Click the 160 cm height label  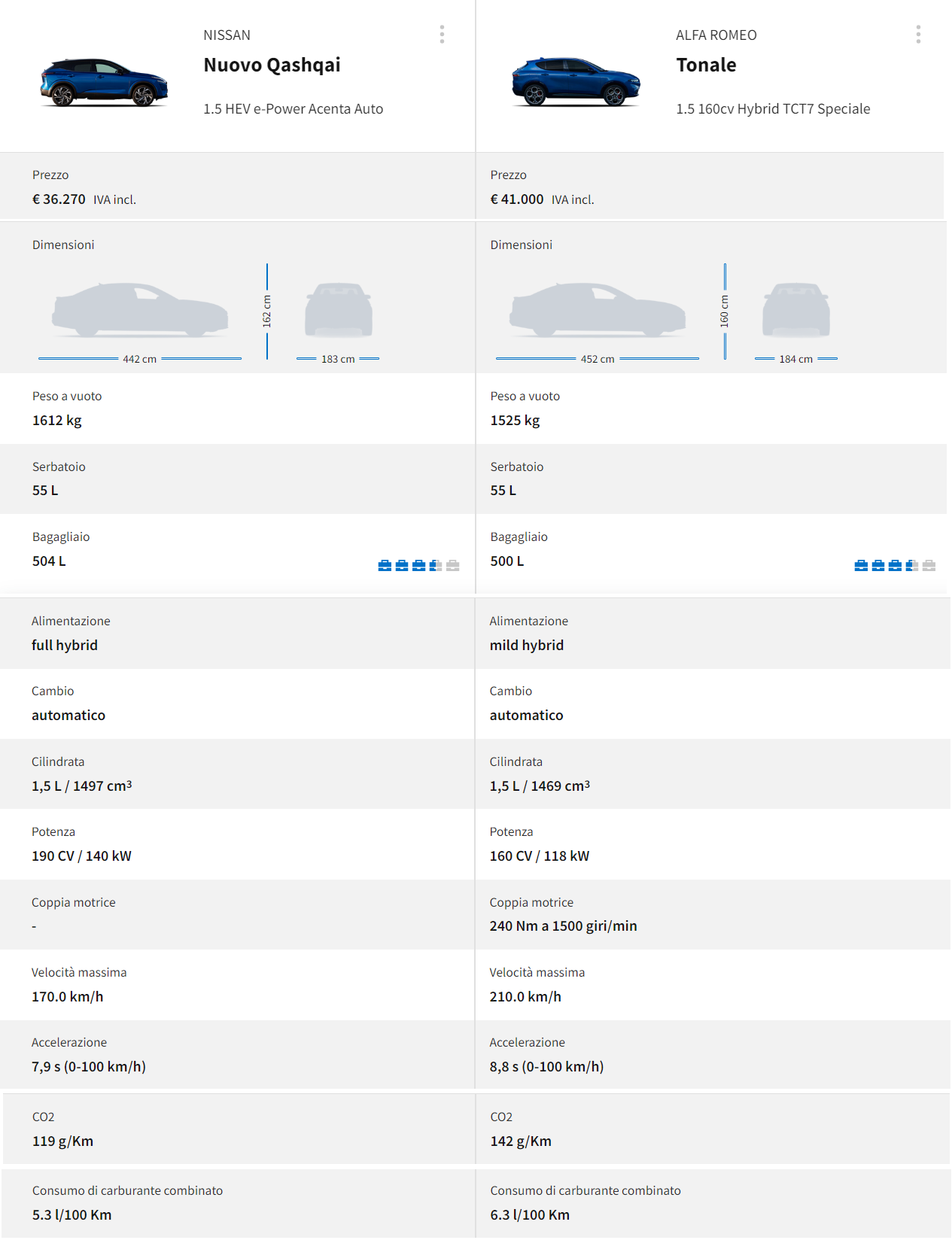[x=724, y=310]
